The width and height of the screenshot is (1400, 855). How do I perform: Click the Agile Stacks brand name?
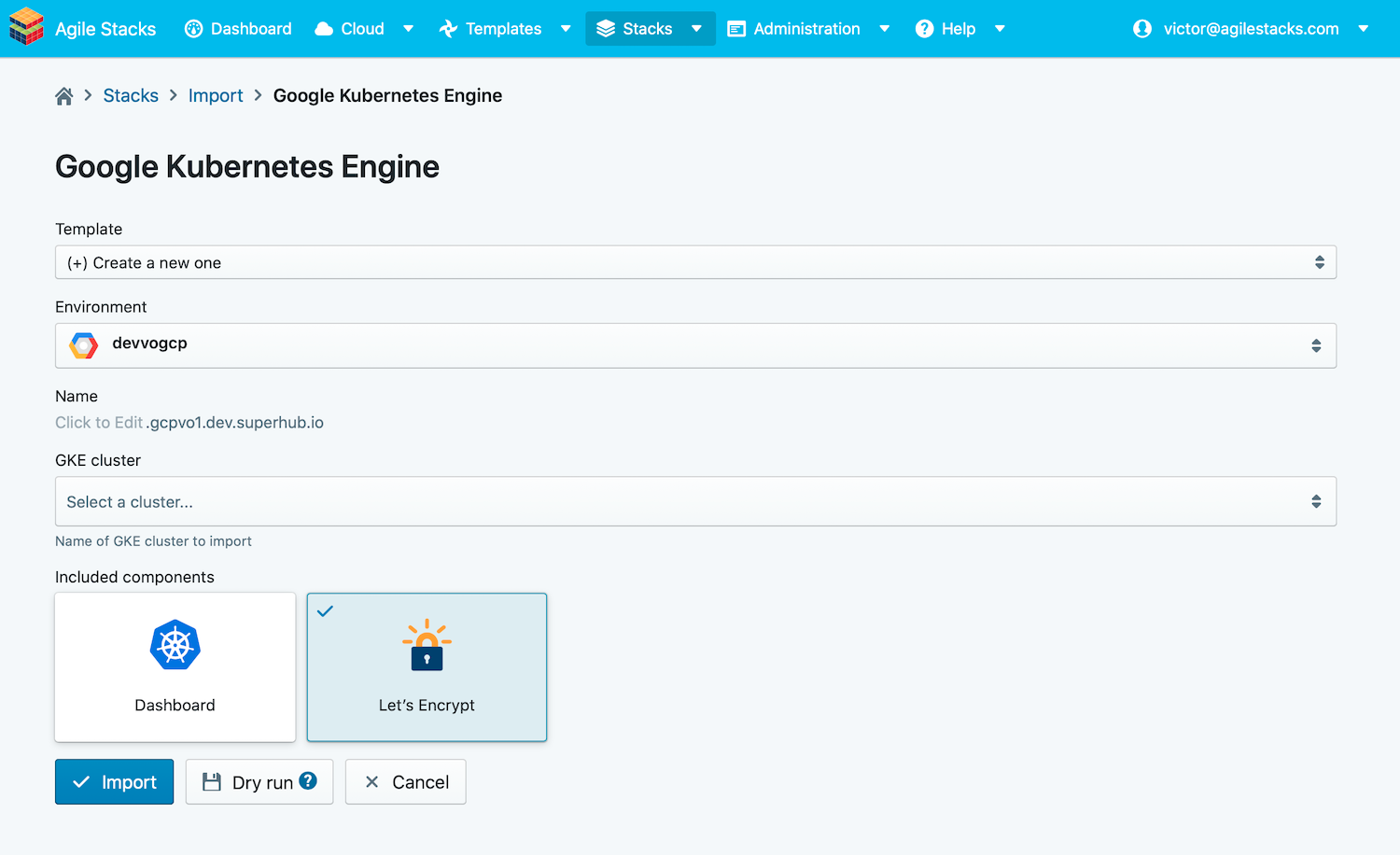(105, 29)
